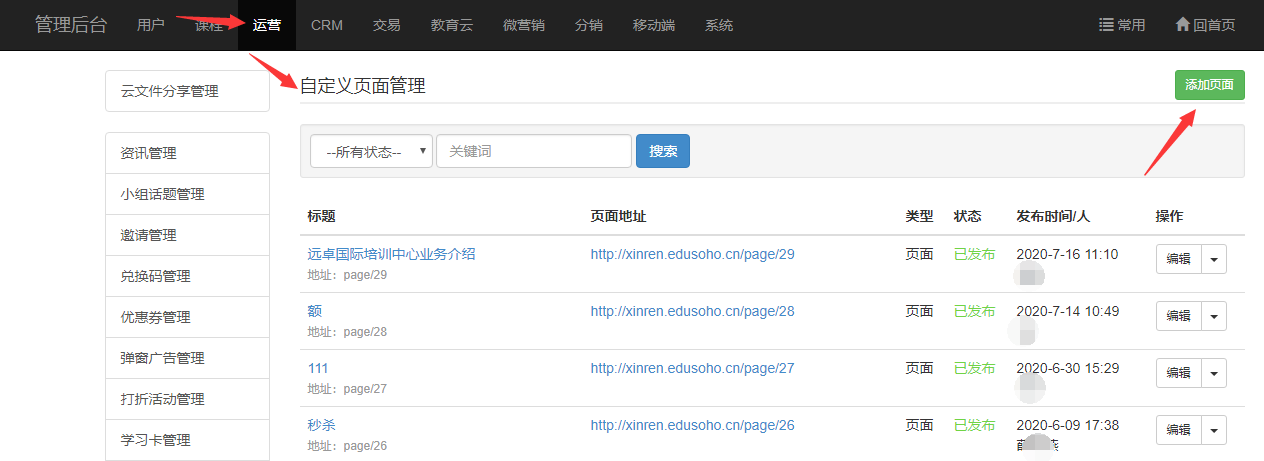Select 优惠券管理 in the sidebar
The image size is (1264, 461).
[155, 317]
